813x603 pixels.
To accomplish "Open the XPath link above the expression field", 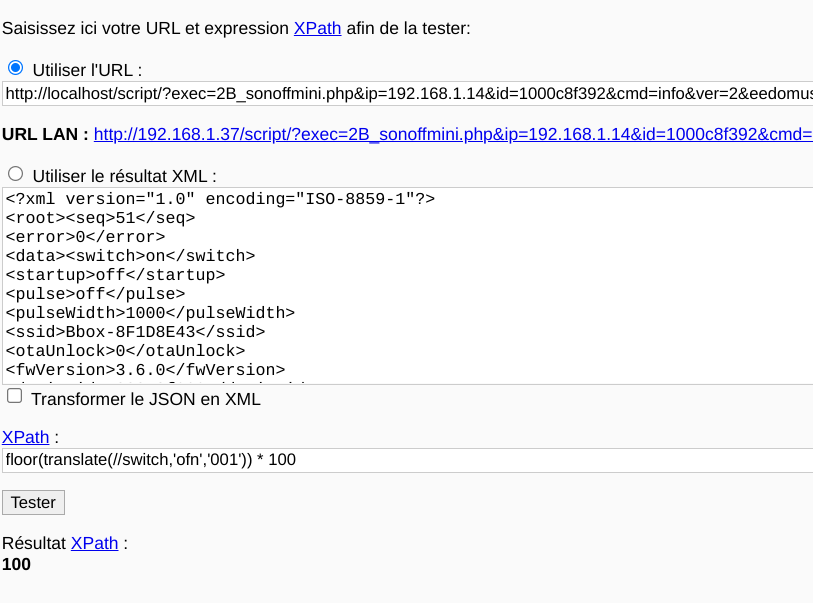I will (x=25, y=437).
